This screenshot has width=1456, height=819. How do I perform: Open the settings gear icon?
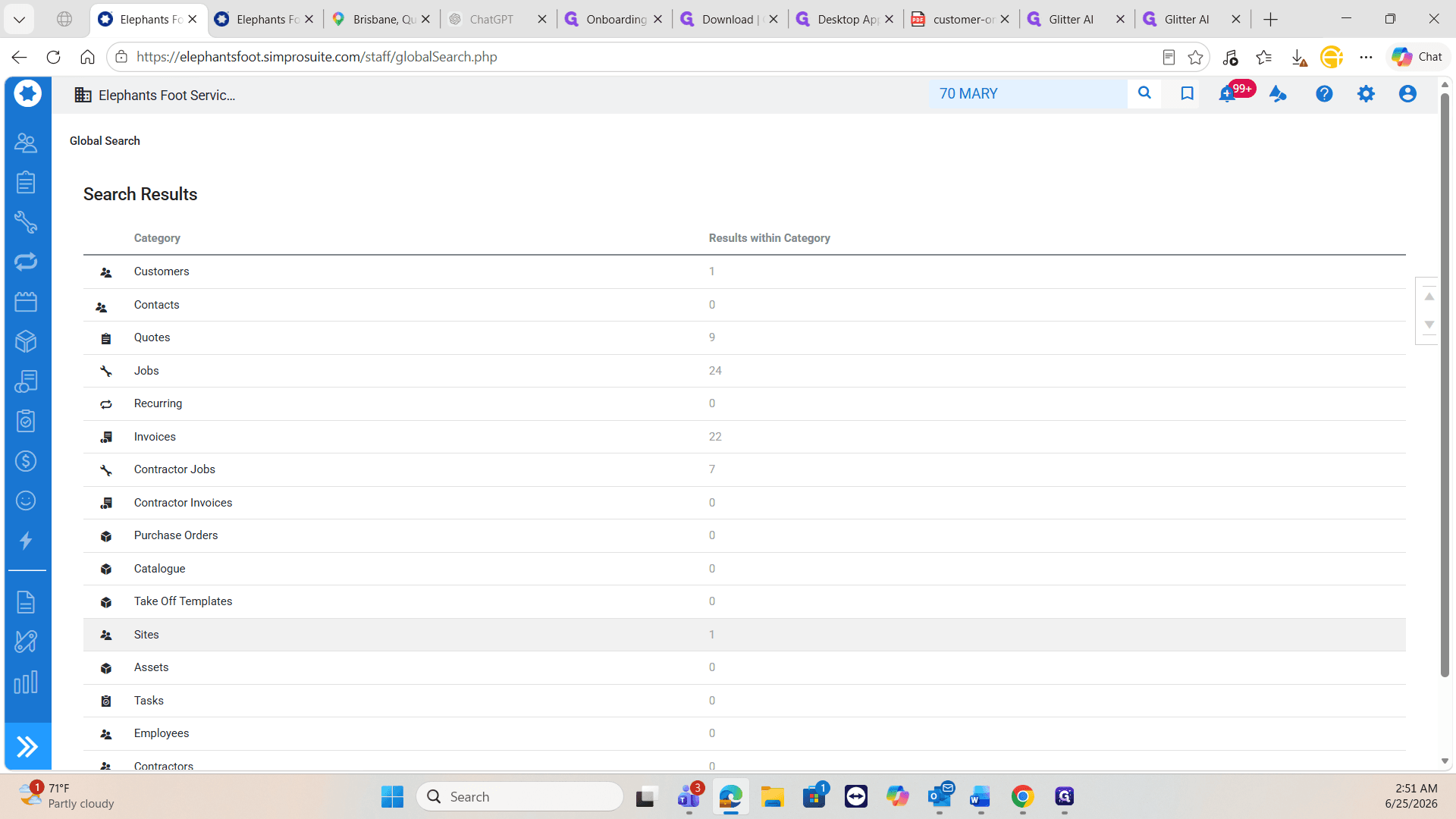(x=1366, y=94)
